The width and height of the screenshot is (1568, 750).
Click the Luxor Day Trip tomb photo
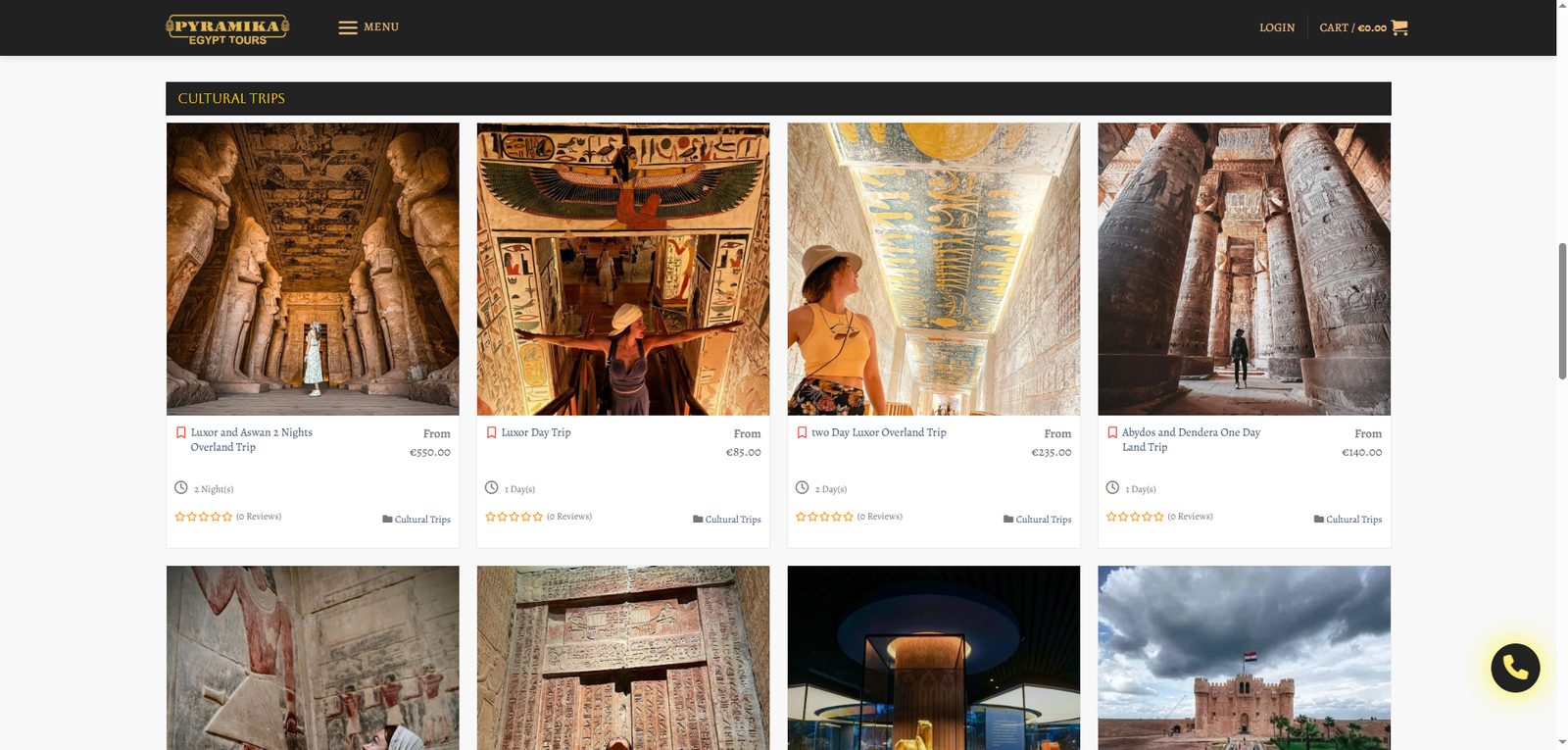click(623, 269)
